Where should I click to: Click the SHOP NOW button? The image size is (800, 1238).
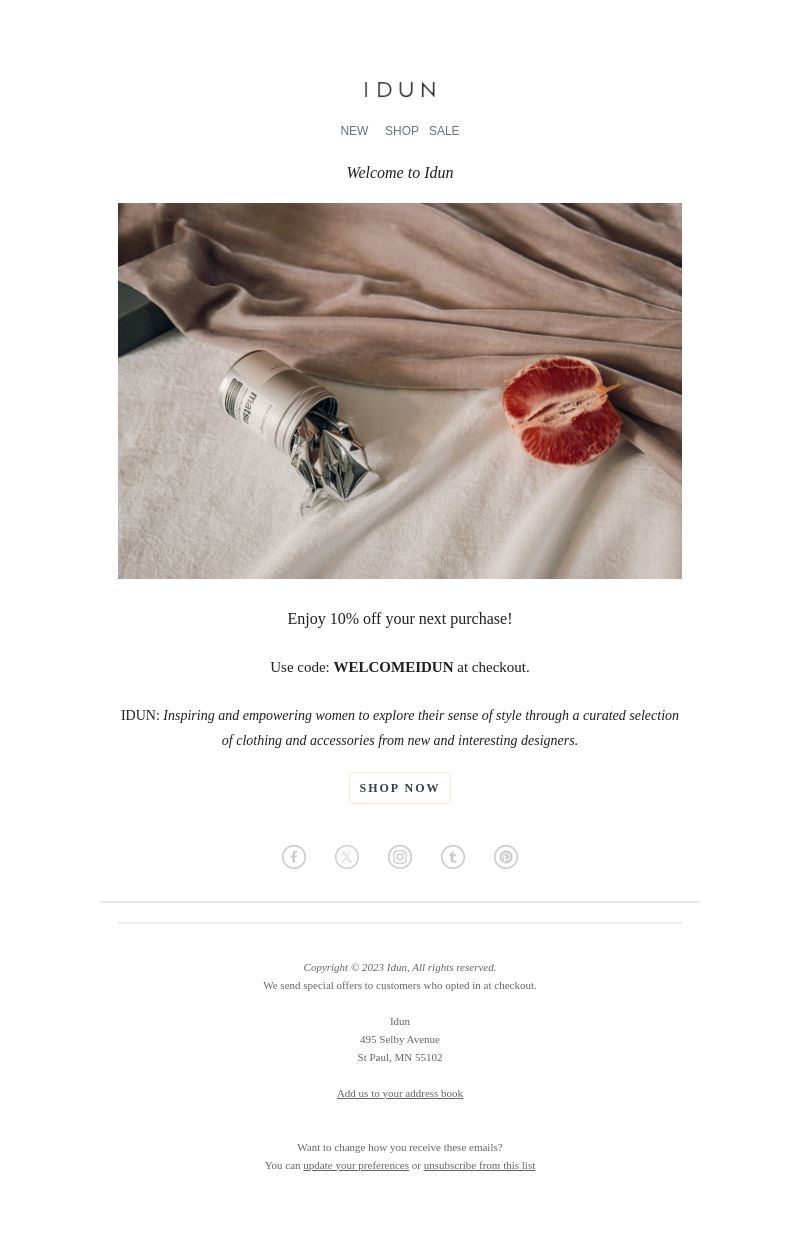400,788
